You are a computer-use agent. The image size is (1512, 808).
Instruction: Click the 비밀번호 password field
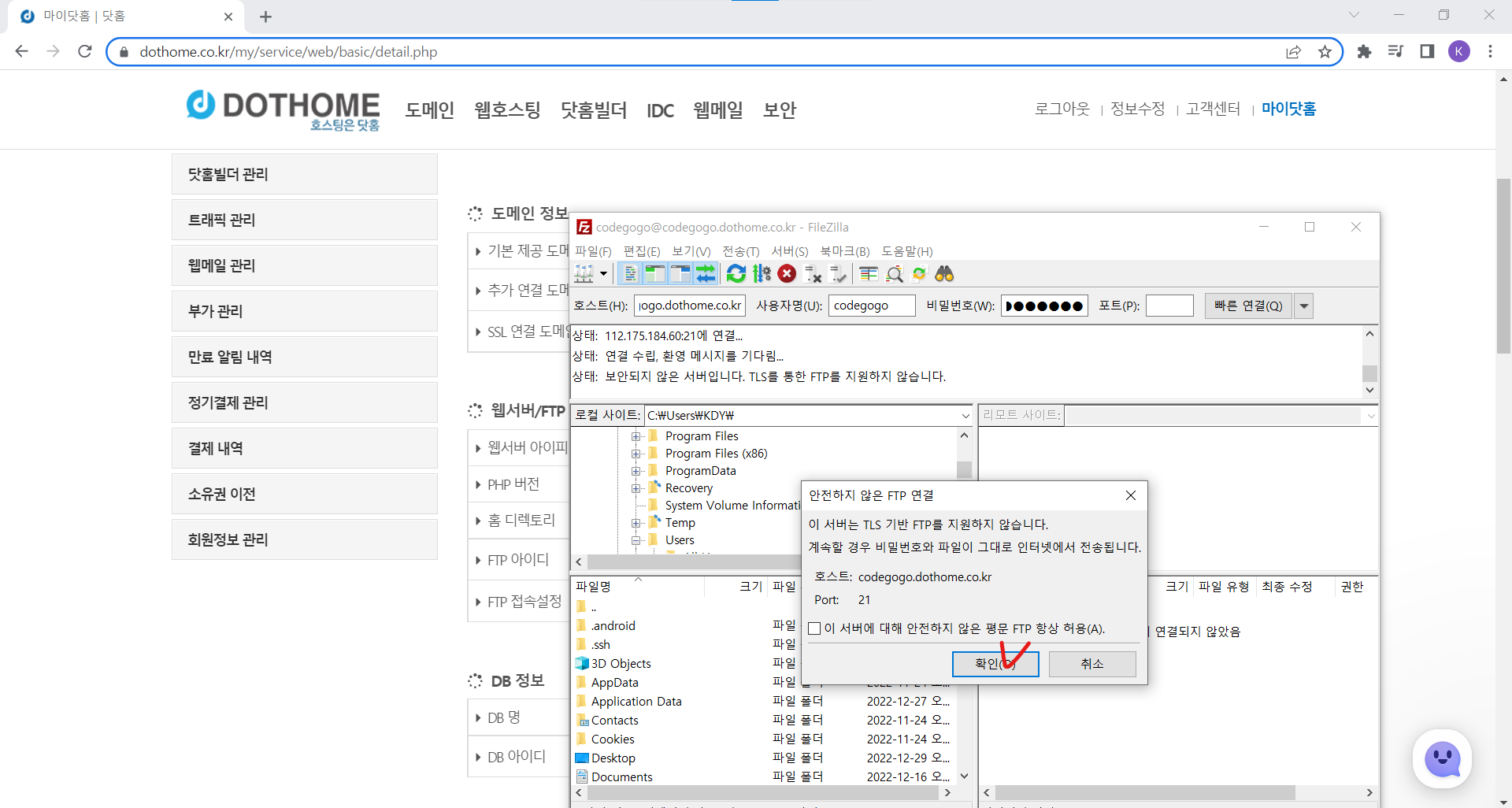1044,306
